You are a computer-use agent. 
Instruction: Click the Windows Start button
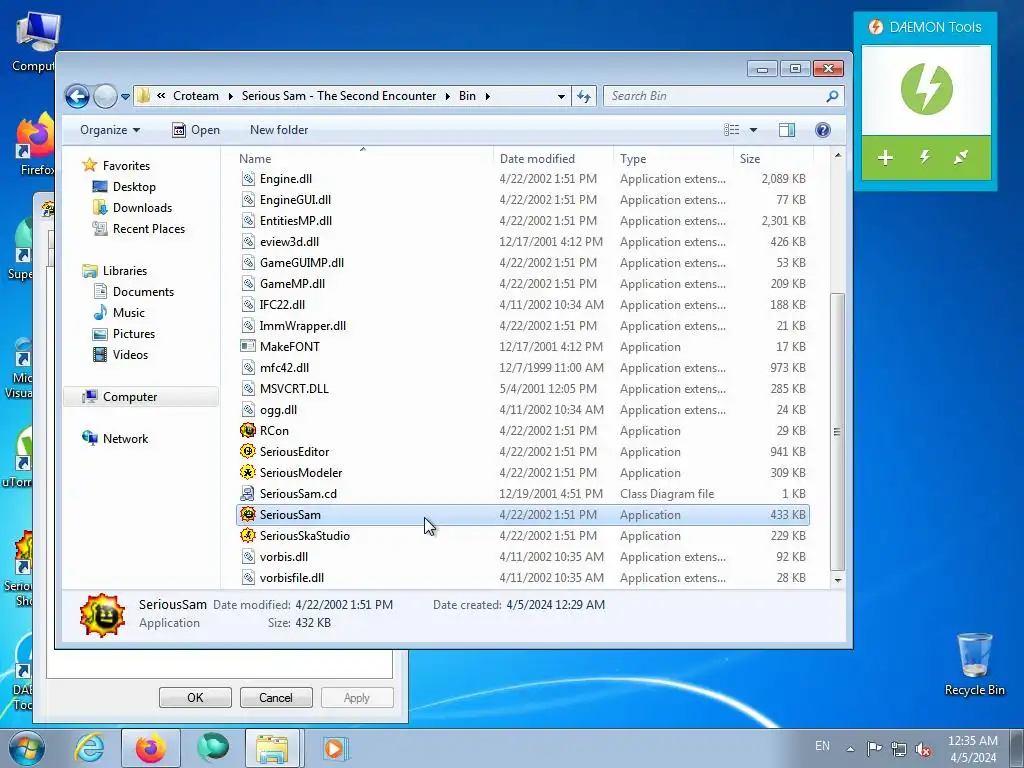click(x=27, y=748)
